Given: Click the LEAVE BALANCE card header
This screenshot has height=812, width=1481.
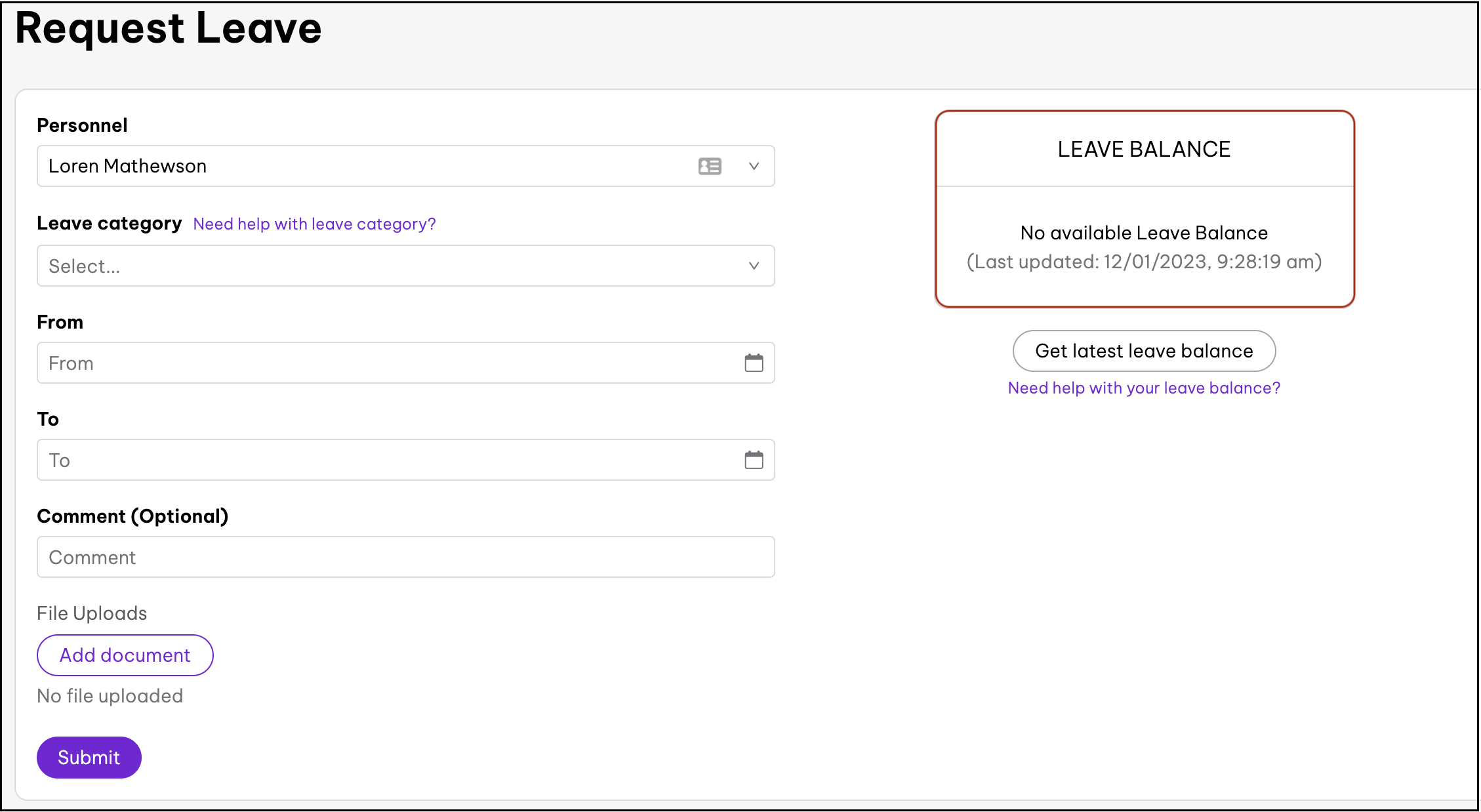Looking at the screenshot, I should point(1144,150).
